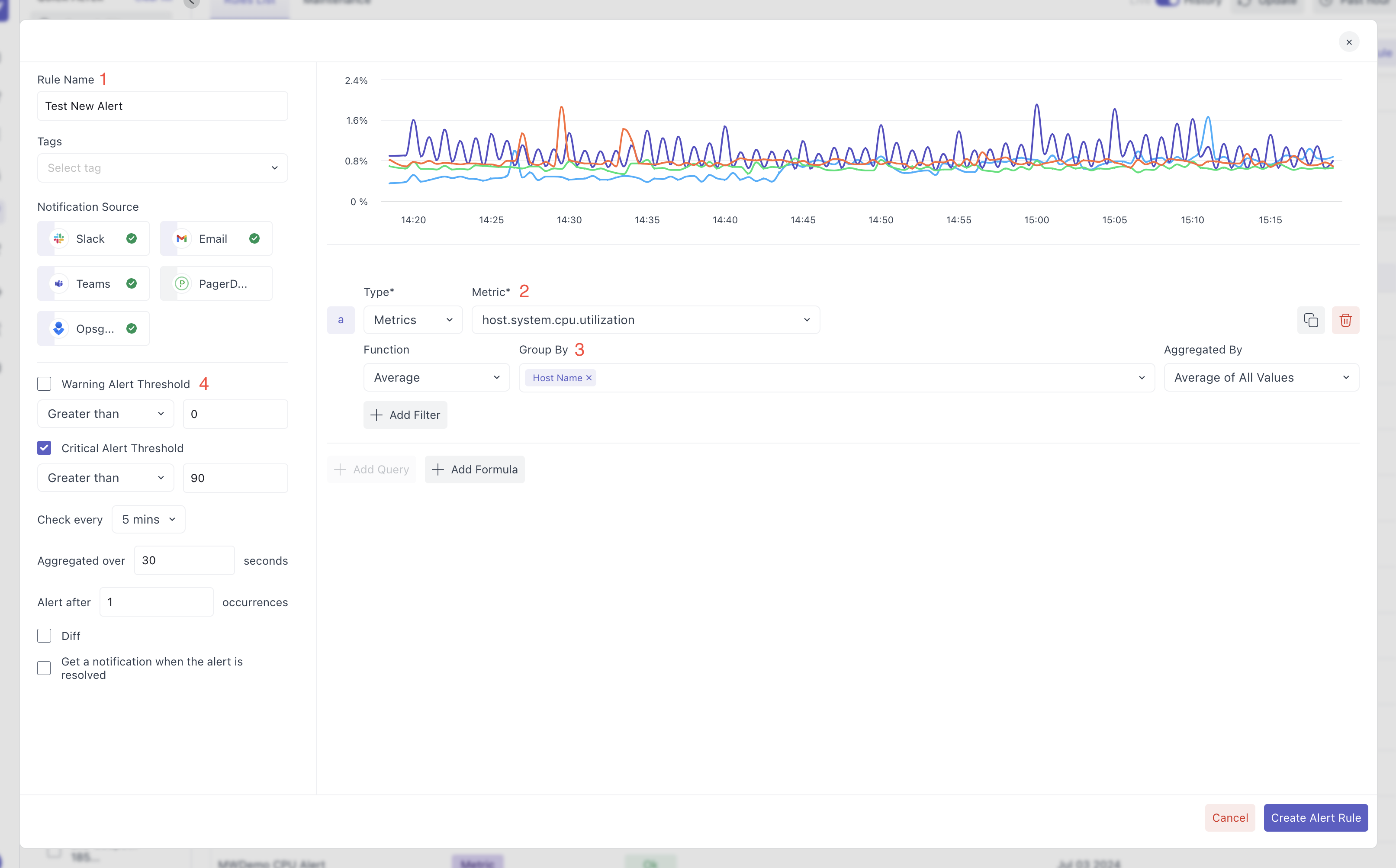
Task: Click the Alert after occurrences field
Action: [x=156, y=602]
